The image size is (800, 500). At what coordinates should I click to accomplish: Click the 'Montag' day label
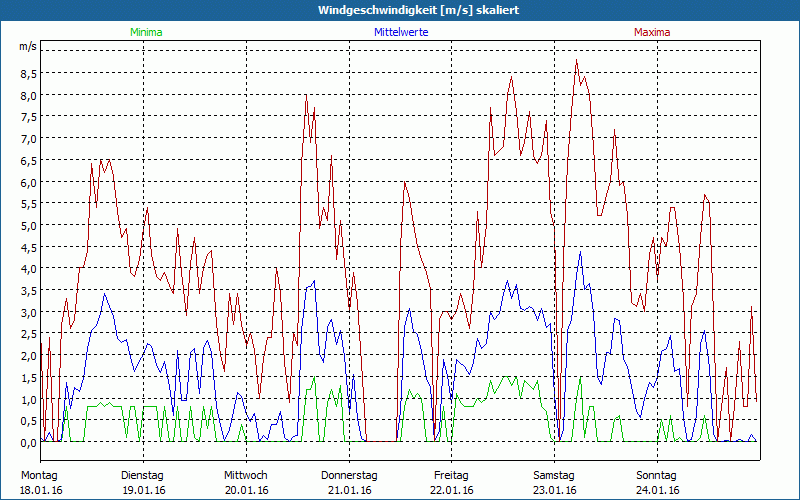[x=41, y=476]
